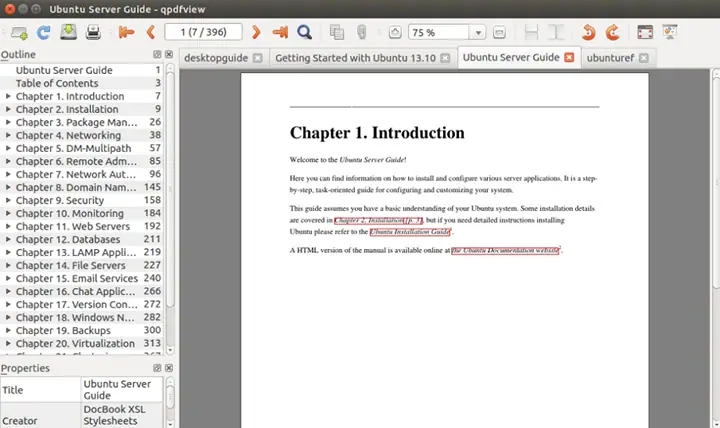The height and width of the screenshot is (428, 720).
Task: Expand Chapter 1. Introduction in outline
Action: click(x=8, y=96)
